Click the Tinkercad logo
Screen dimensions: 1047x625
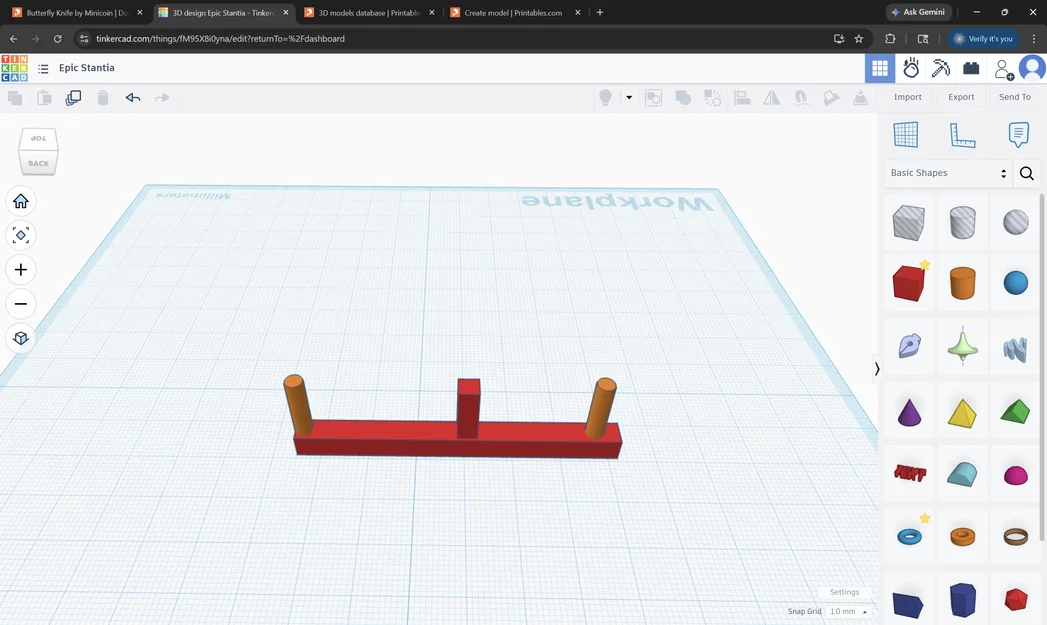click(15, 68)
